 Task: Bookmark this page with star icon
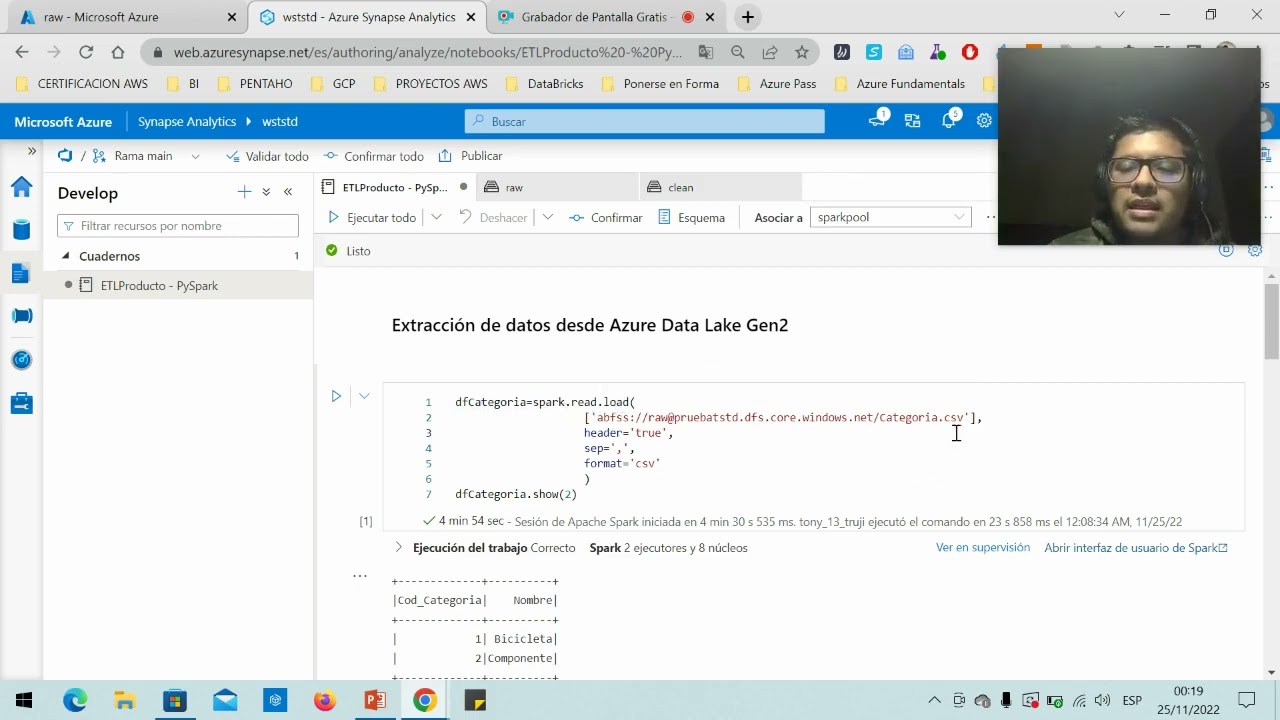[802, 52]
